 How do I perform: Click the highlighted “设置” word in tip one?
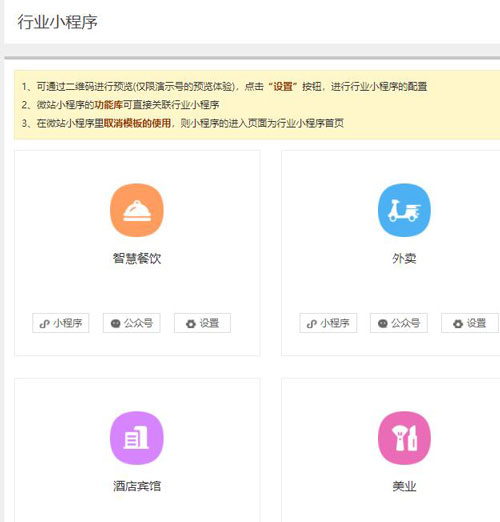283,87
